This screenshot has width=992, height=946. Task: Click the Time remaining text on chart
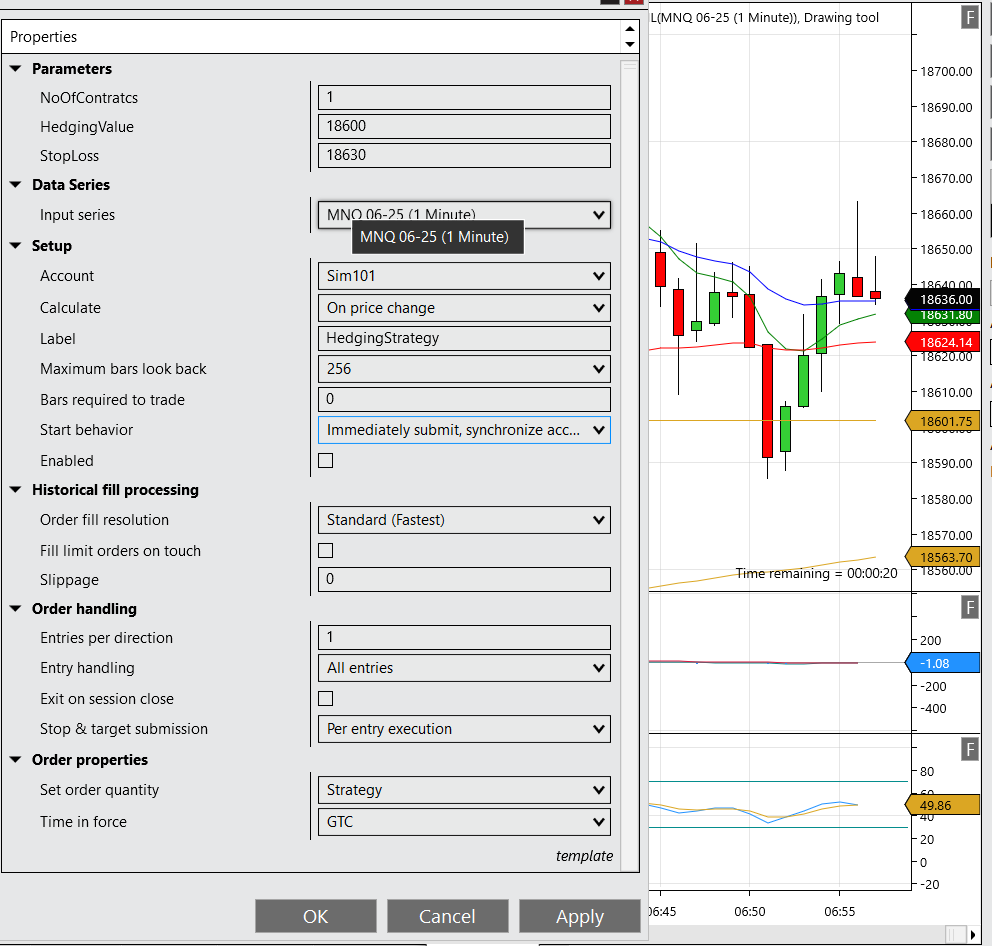tap(816, 573)
